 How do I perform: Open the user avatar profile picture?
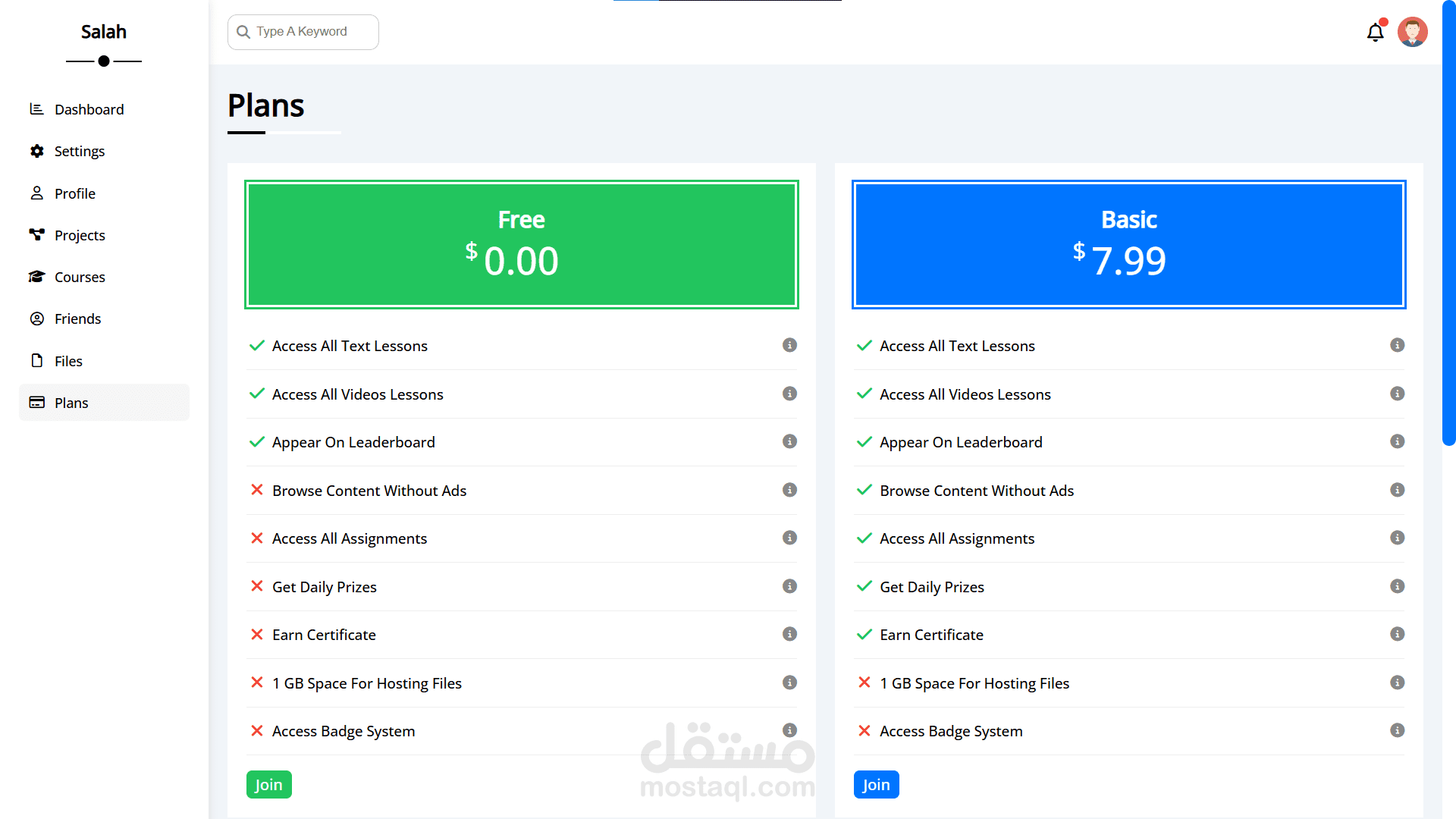pos(1412,32)
